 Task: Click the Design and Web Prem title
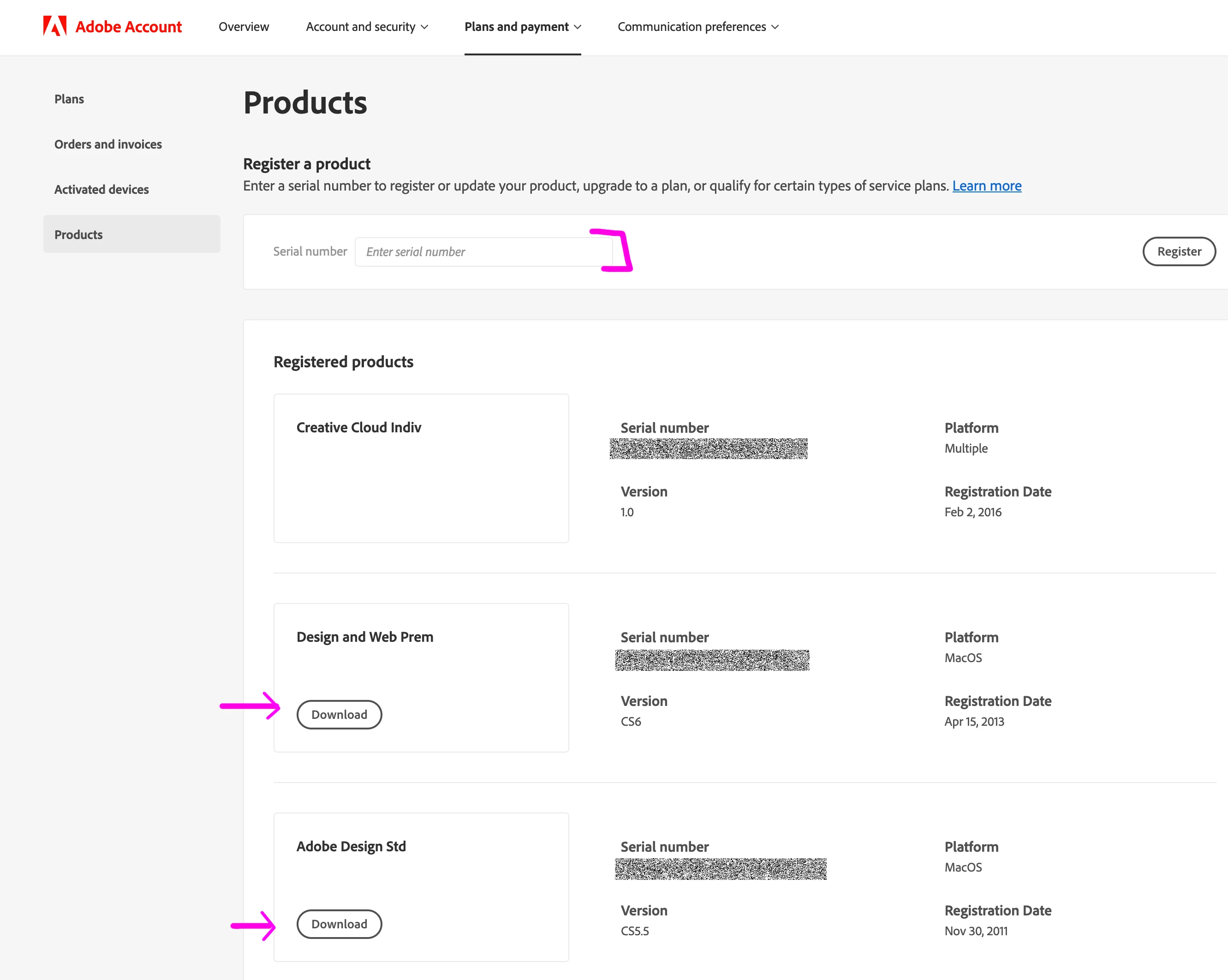click(364, 636)
